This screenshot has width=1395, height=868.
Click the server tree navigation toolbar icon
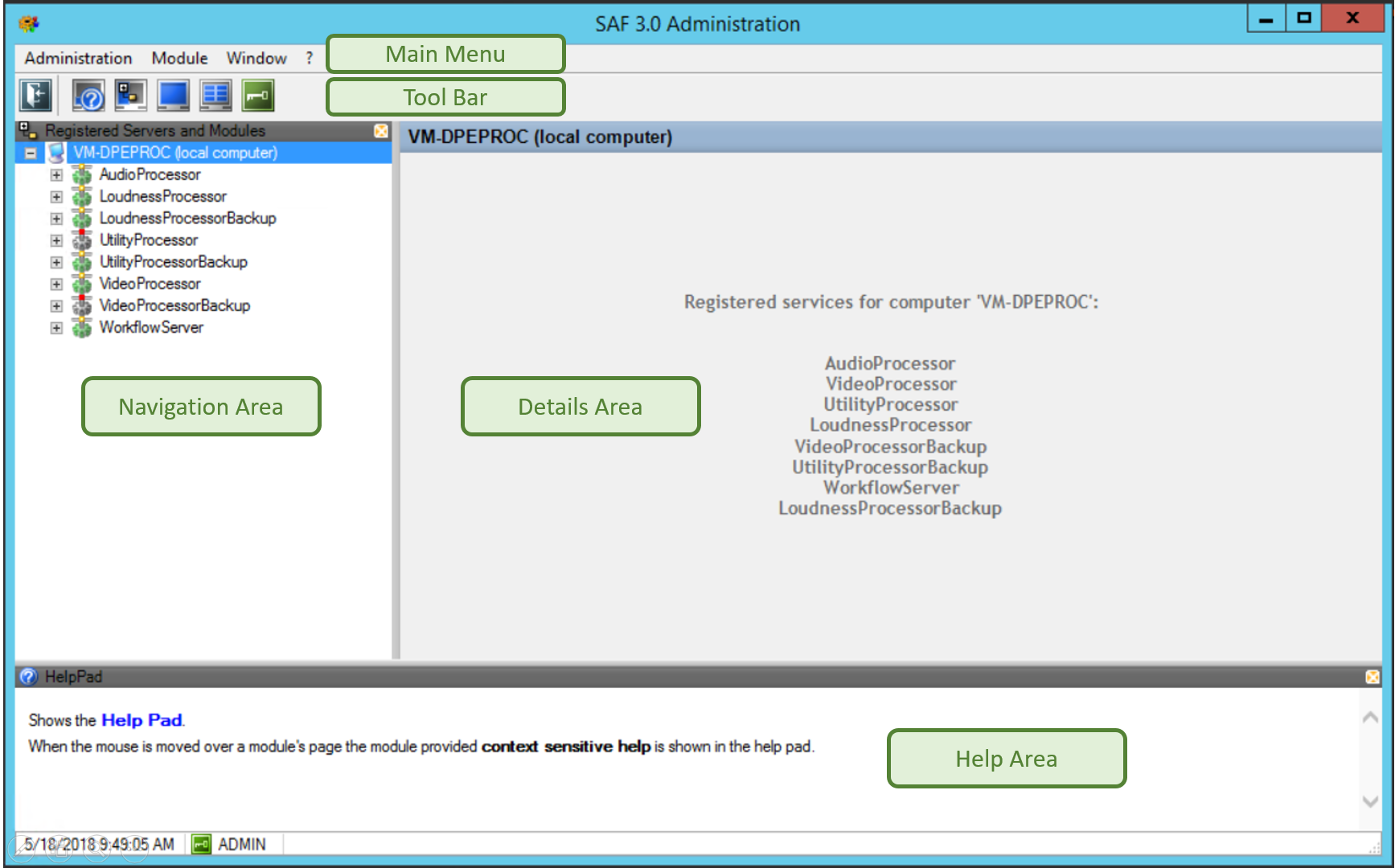point(130,96)
